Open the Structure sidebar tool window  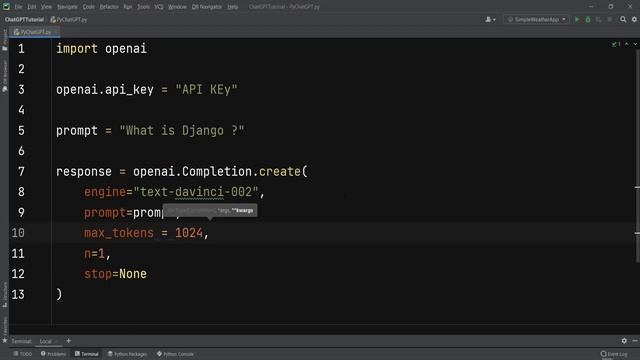[4, 294]
